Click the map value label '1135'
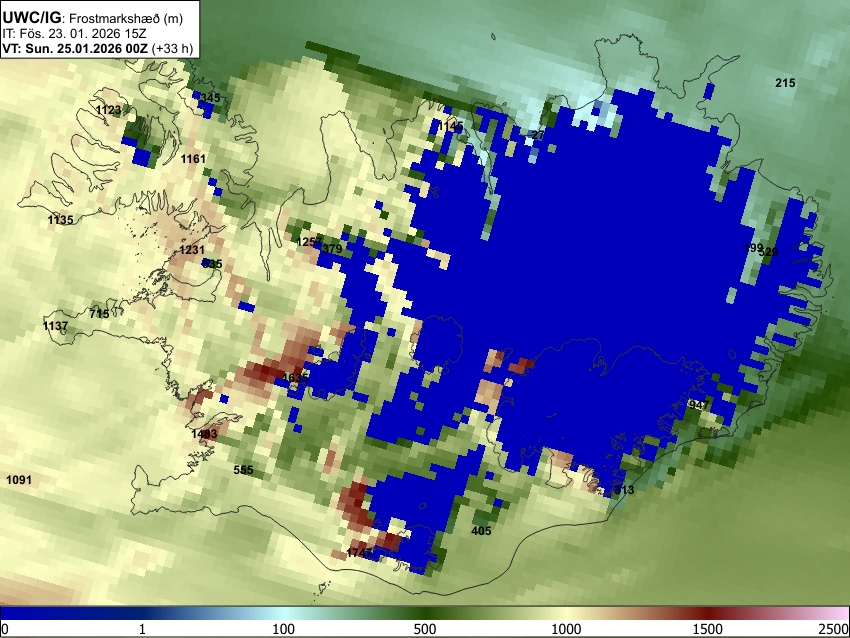Image resolution: width=850 pixels, height=638 pixels. point(60,220)
